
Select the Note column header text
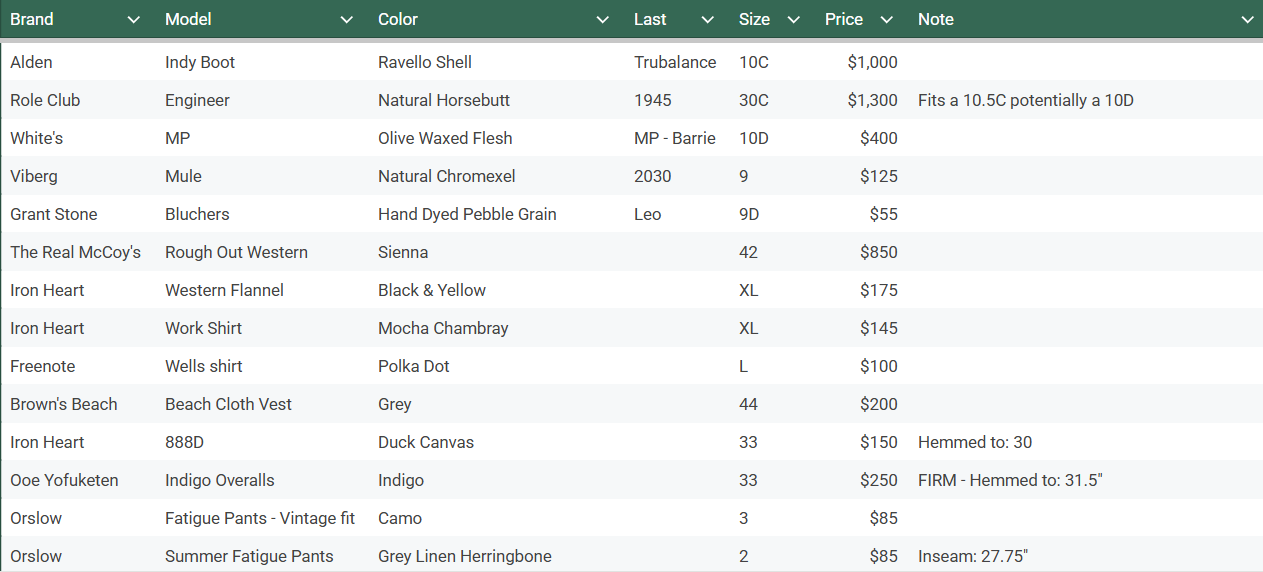click(936, 20)
